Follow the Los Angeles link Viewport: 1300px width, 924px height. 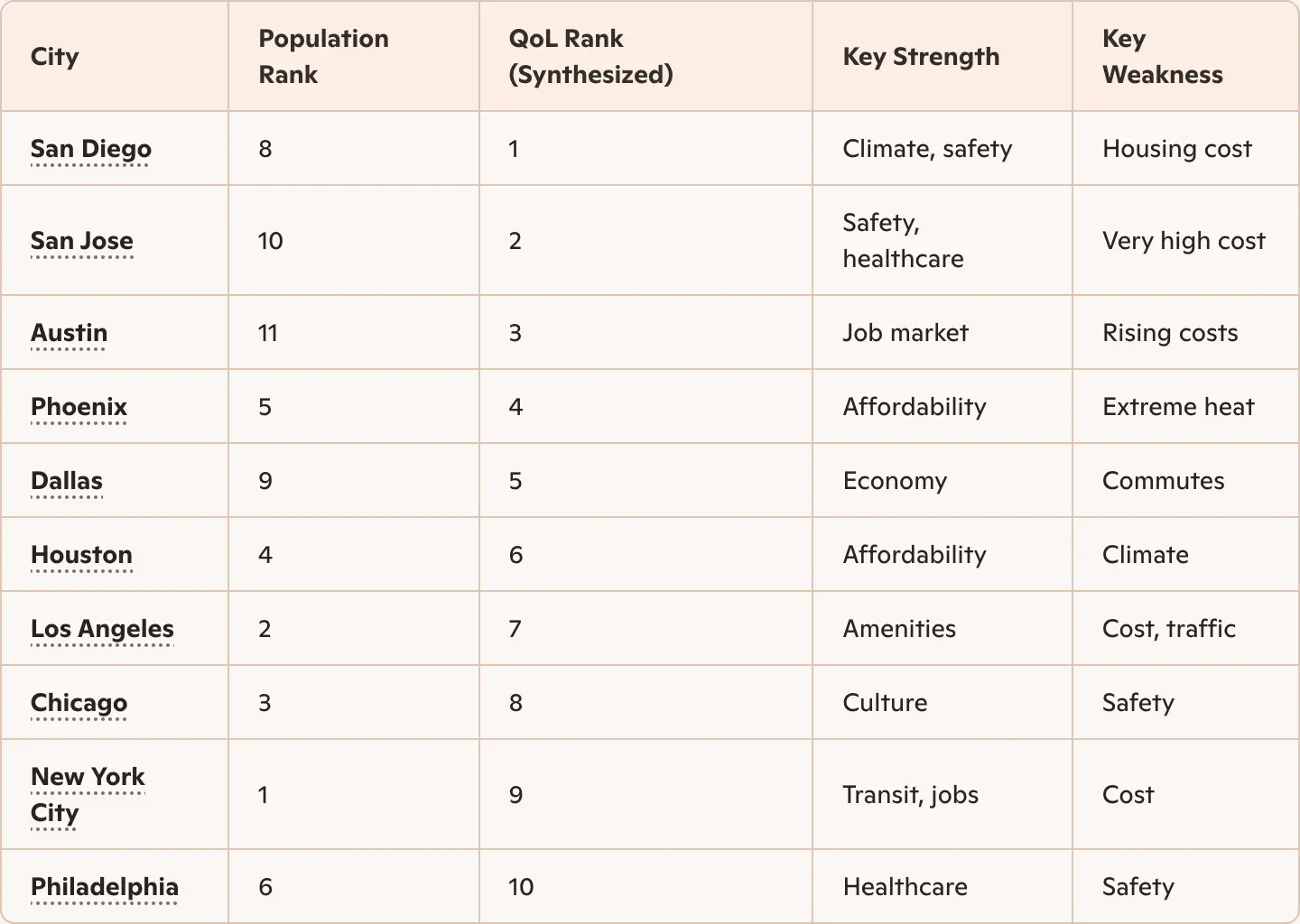tap(102, 629)
